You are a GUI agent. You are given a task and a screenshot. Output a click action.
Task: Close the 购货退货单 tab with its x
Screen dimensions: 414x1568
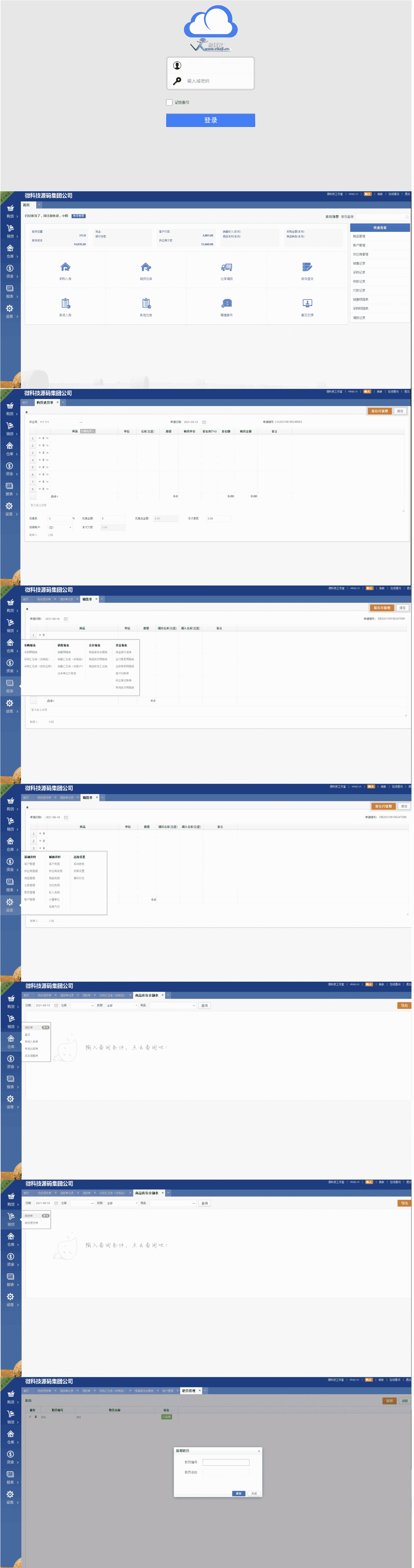coord(58,402)
